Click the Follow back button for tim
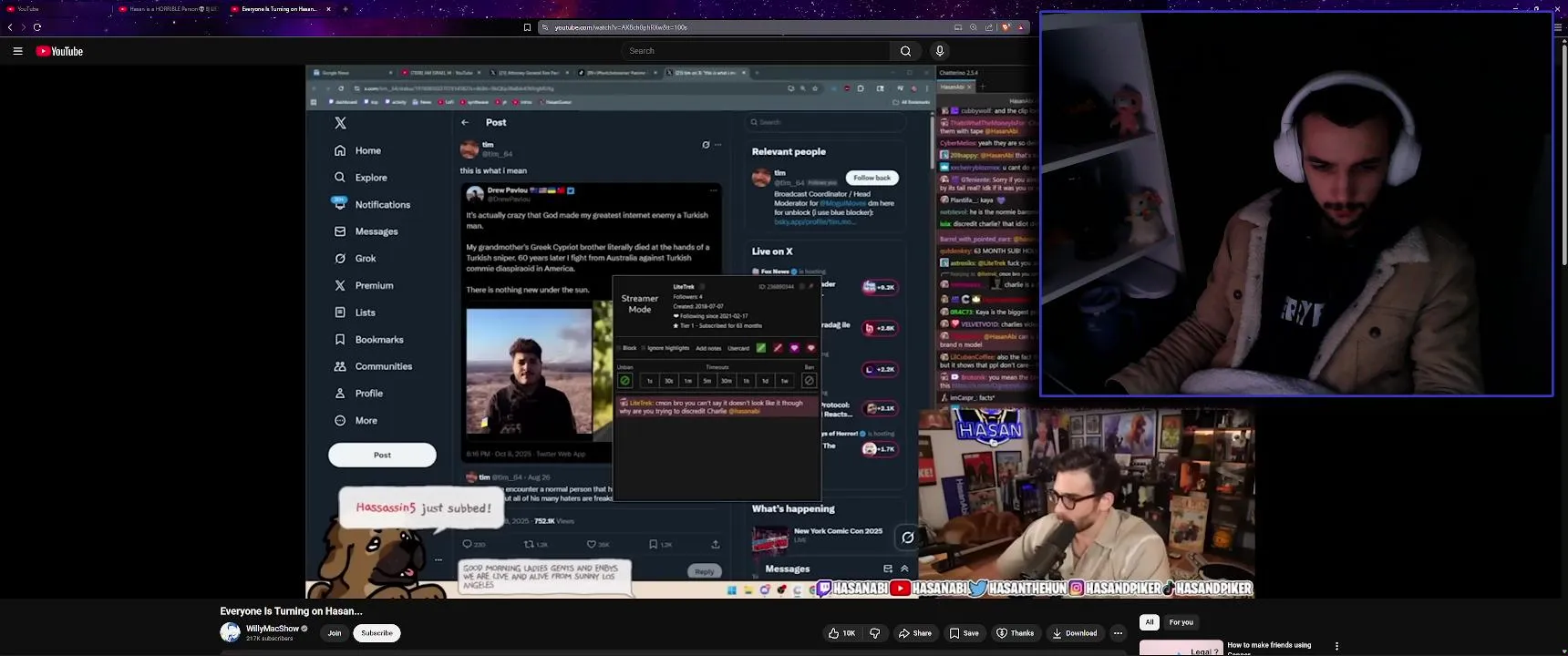 point(872,178)
